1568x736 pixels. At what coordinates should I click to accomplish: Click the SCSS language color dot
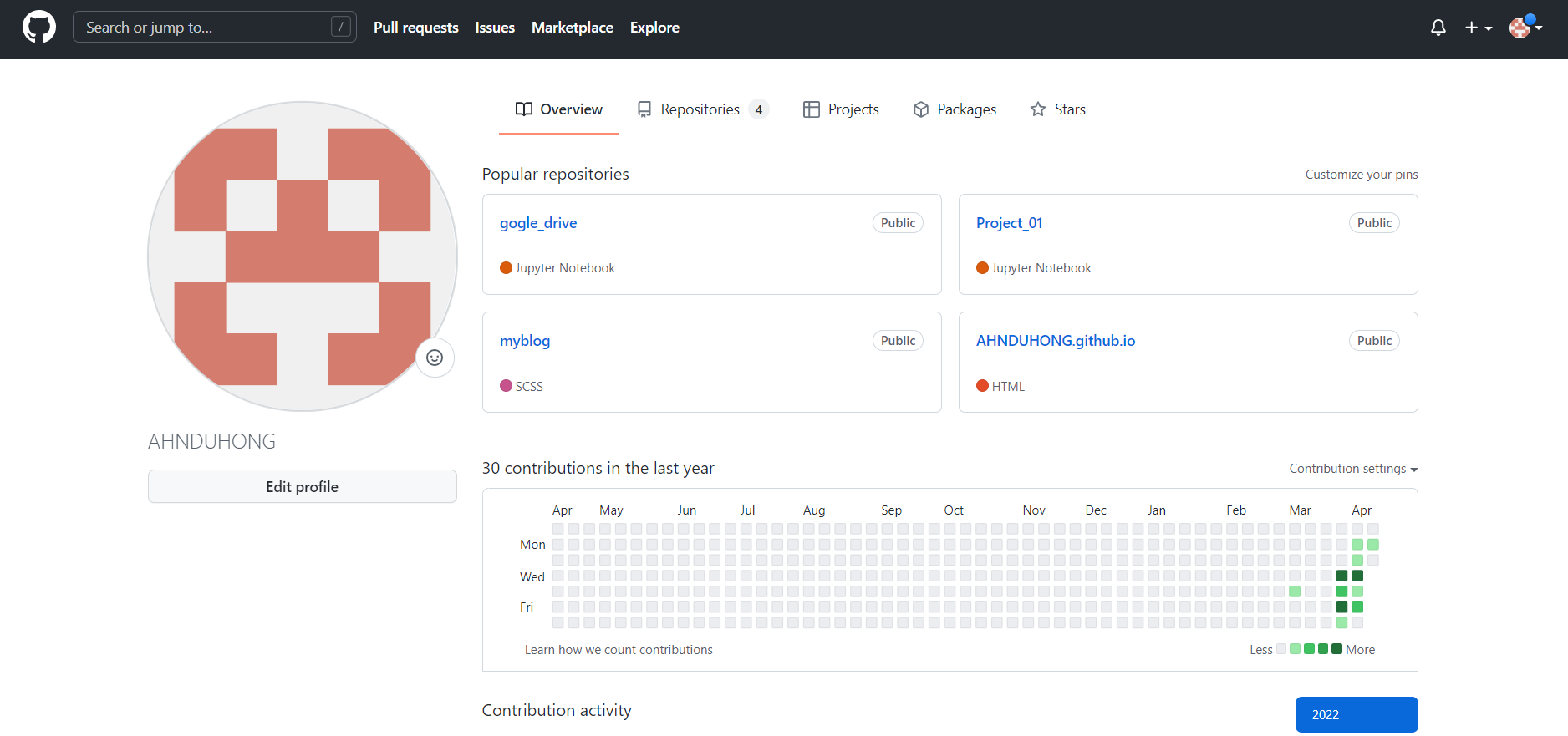(x=506, y=386)
